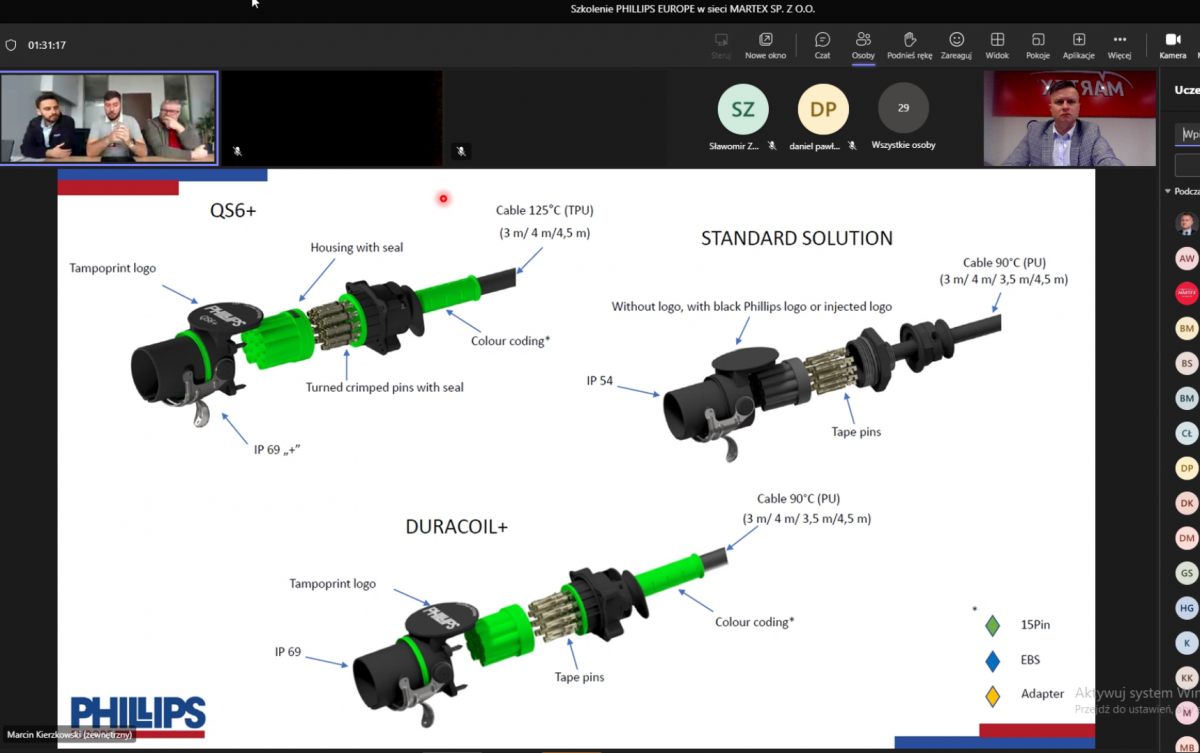
Task: Click the 'Housing with seal' slide label
Action: pos(357,247)
